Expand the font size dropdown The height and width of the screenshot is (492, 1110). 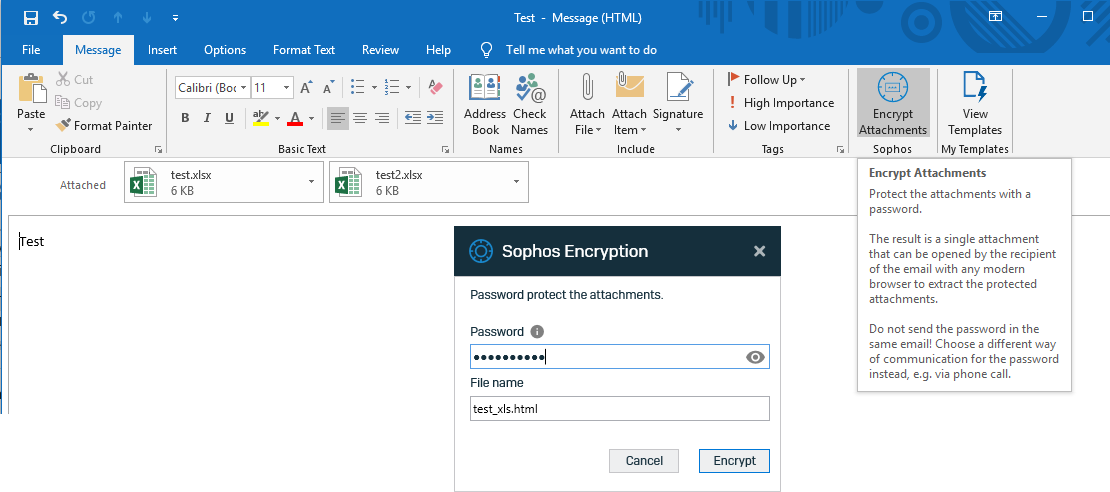(286, 88)
